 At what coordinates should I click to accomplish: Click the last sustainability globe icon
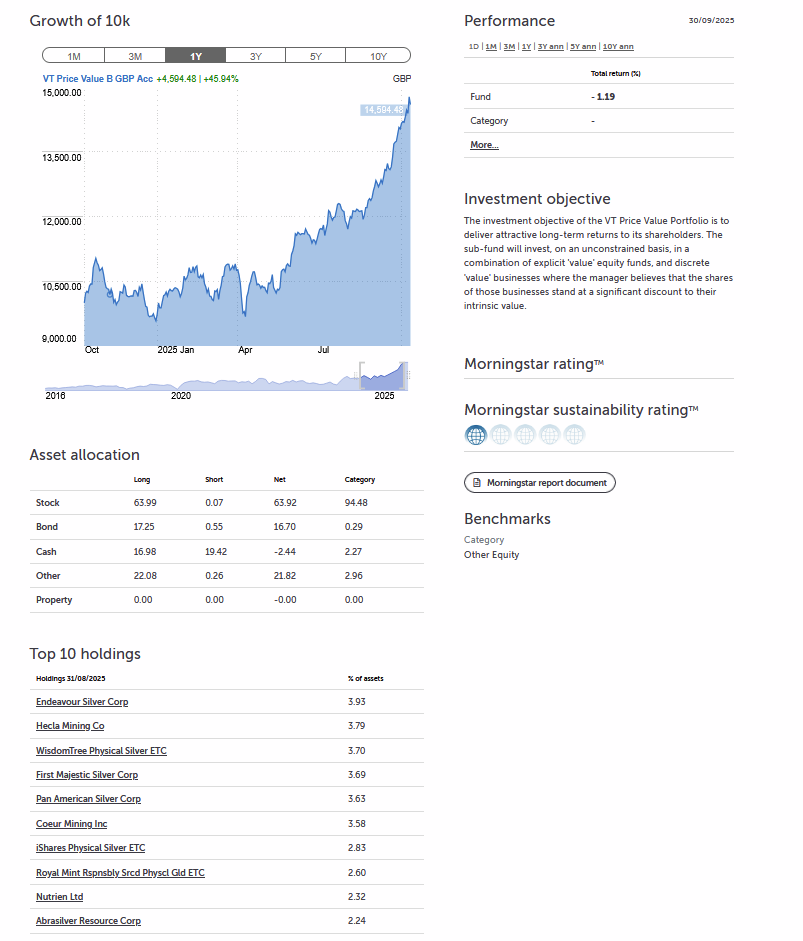click(x=574, y=435)
